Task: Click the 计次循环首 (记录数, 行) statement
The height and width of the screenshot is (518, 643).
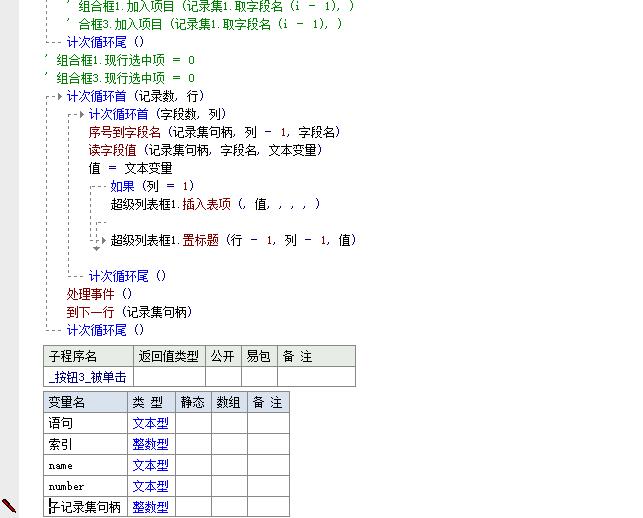Action: 135,96
